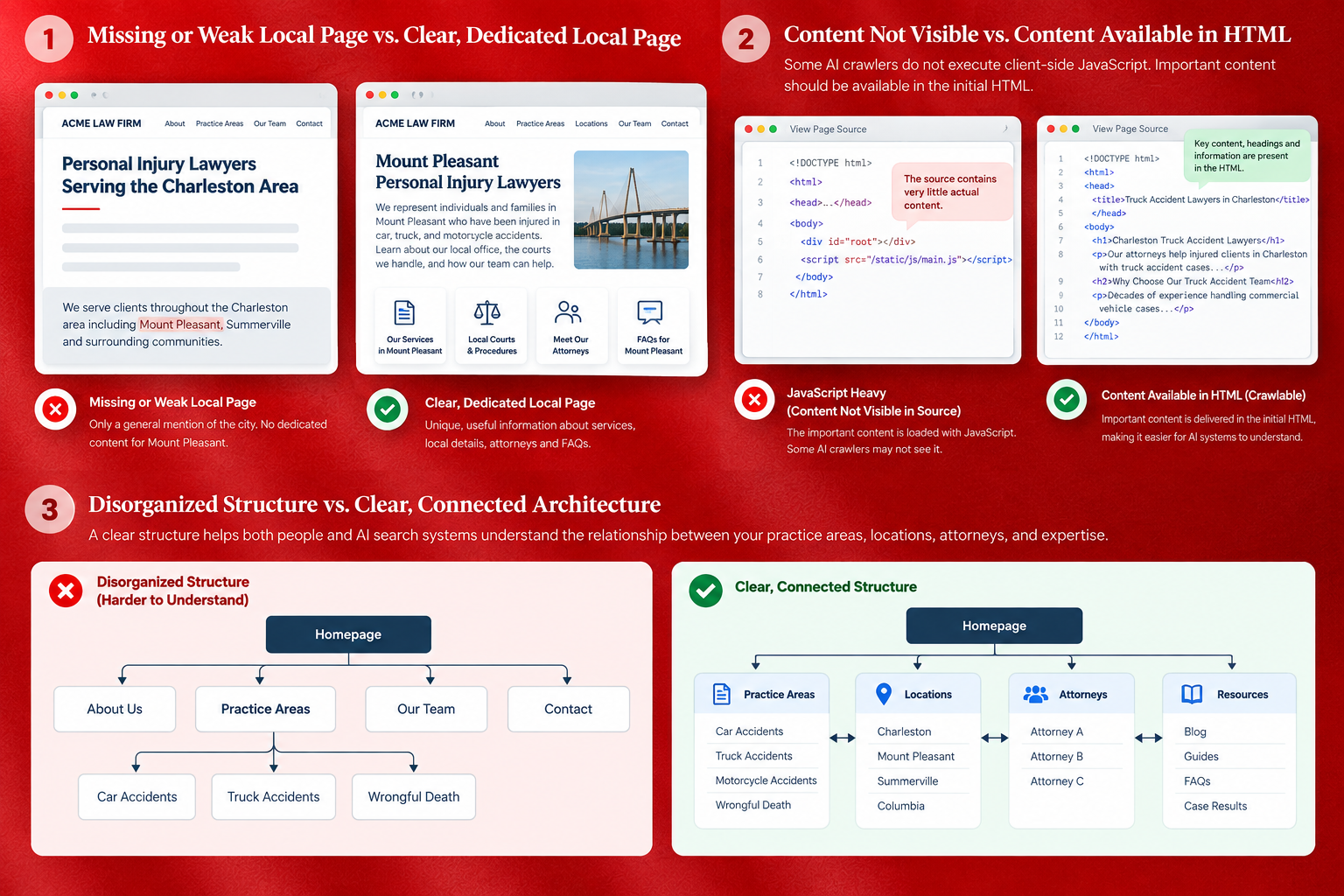Click Mount Pleasant in the Locations list

pos(915,756)
